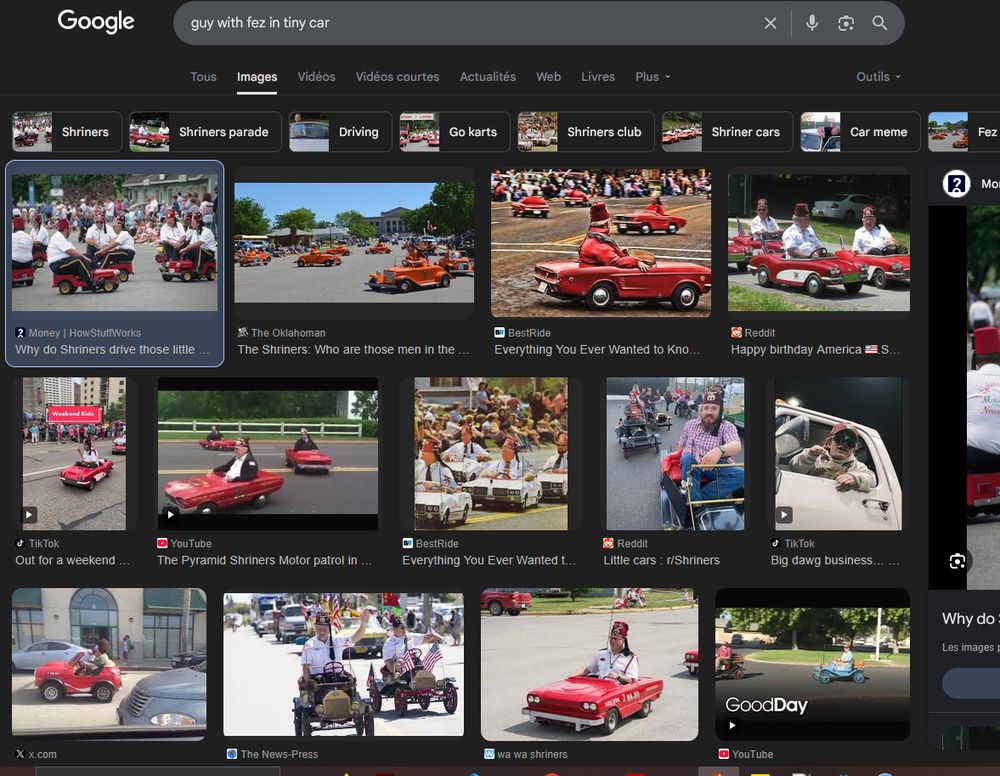
Task: Expand the Plus dropdown menu
Action: pyautogui.click(x=652, y=77)
